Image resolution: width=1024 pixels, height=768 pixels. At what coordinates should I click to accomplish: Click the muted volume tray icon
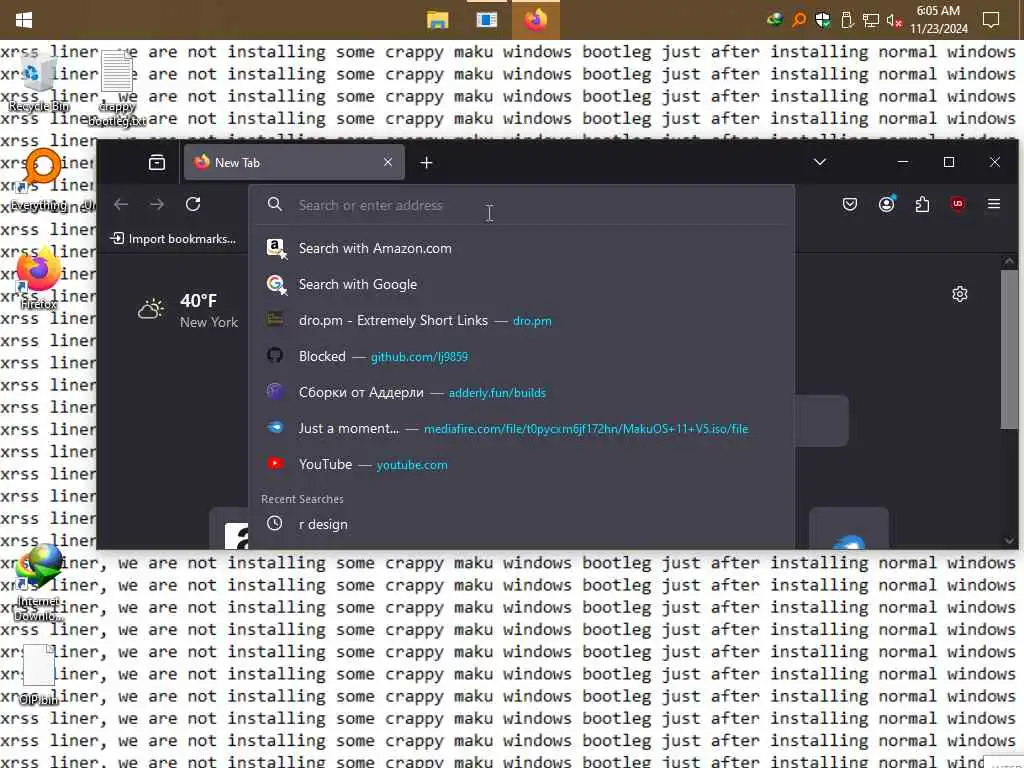pos(894,20)
